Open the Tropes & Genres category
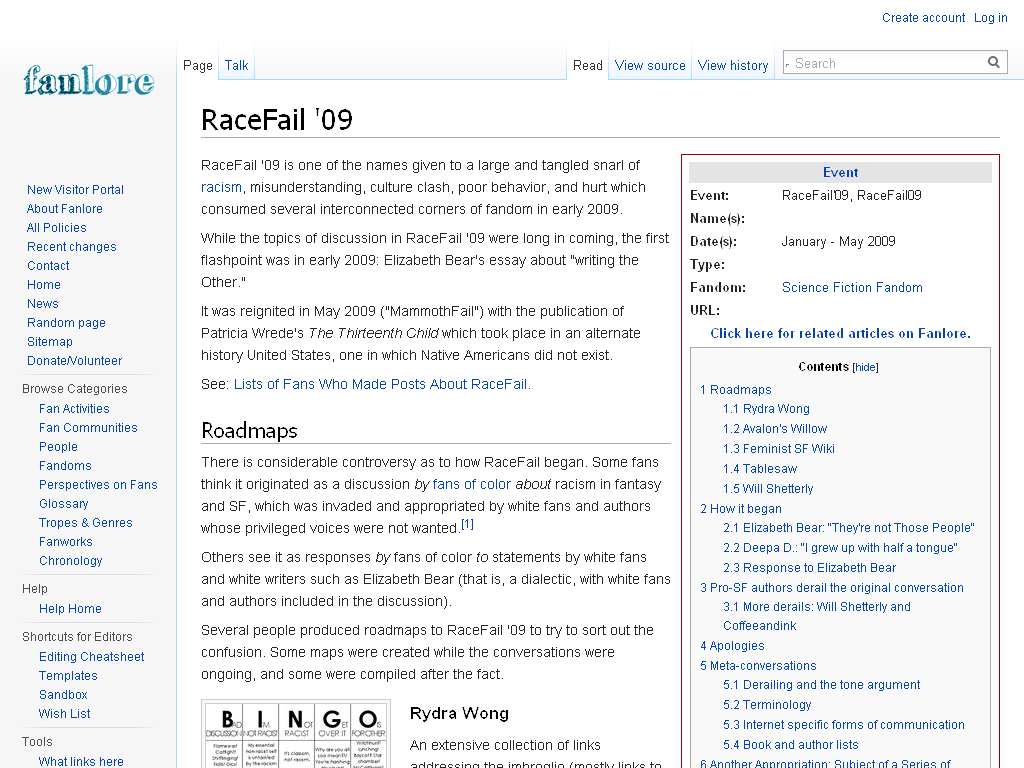The width and height of the screenshot is (1024, 768). click(86, 522)
